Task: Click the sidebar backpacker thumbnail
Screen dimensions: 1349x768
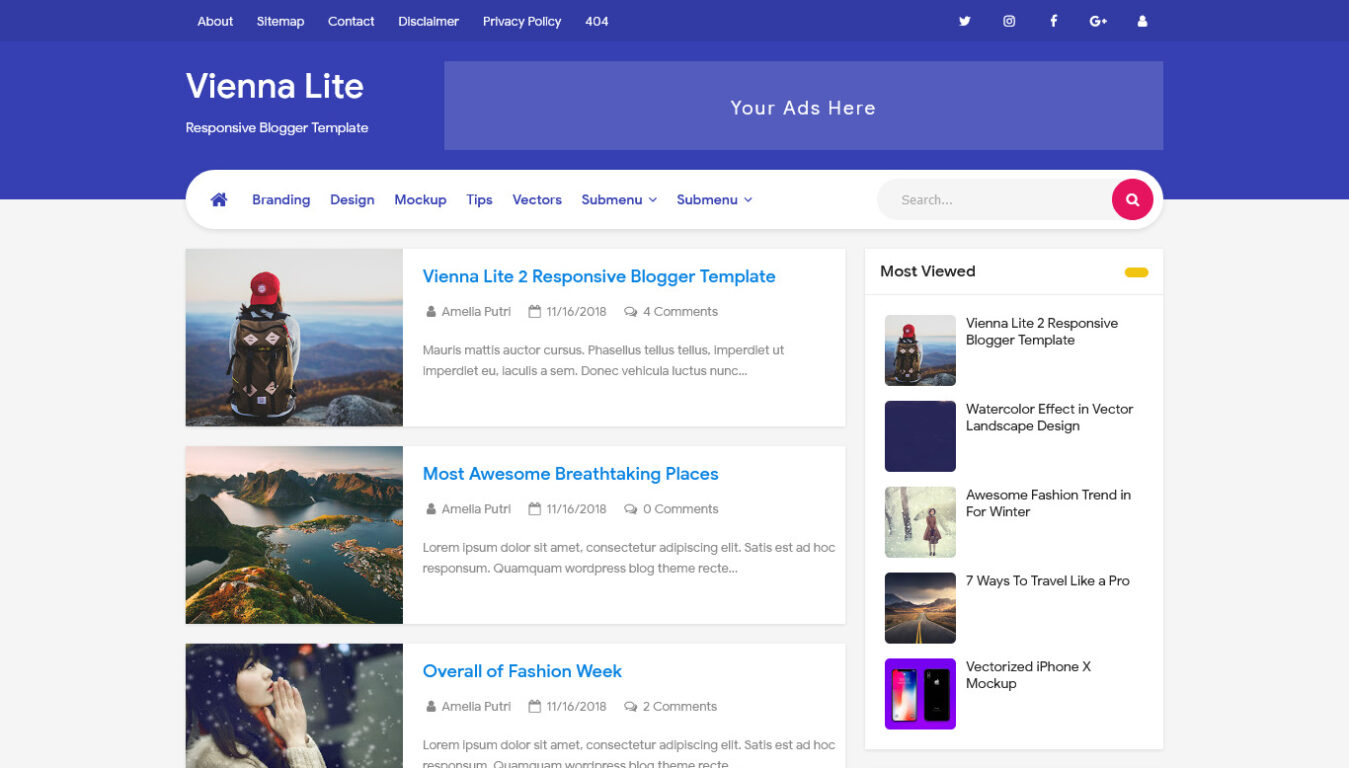Action: 920,350
